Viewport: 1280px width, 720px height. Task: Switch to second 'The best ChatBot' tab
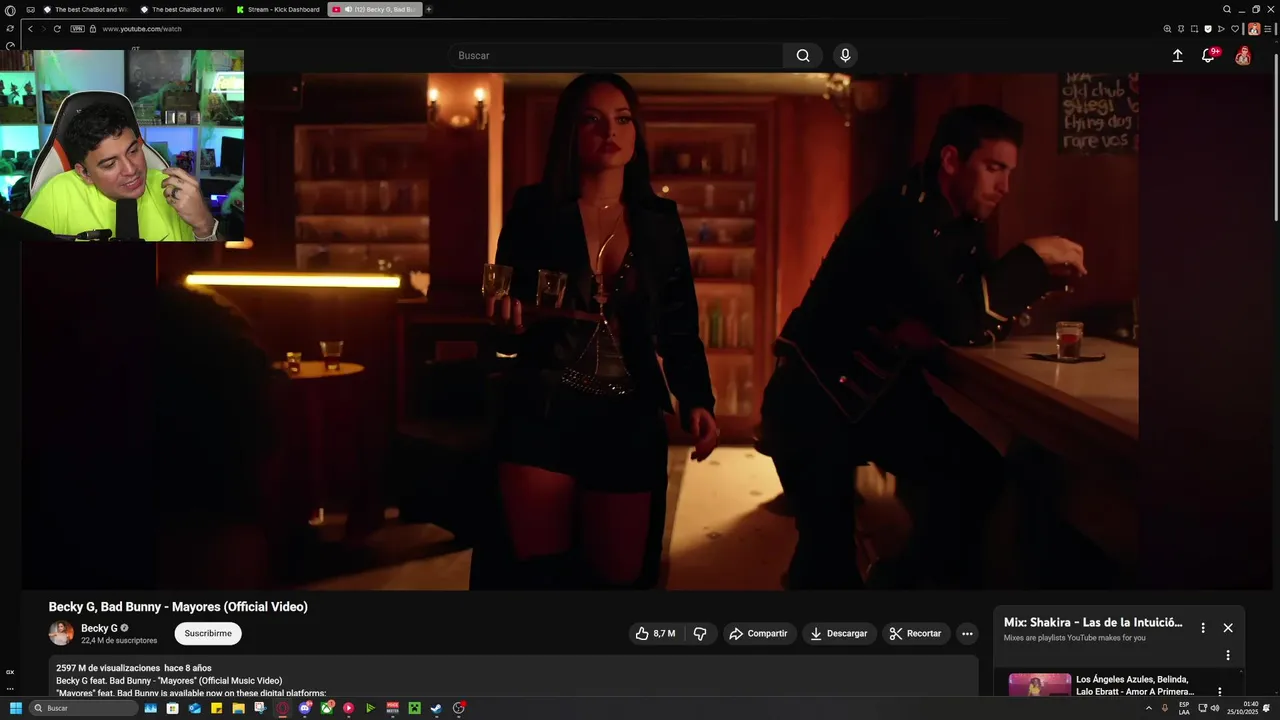(x=182, y=9)
